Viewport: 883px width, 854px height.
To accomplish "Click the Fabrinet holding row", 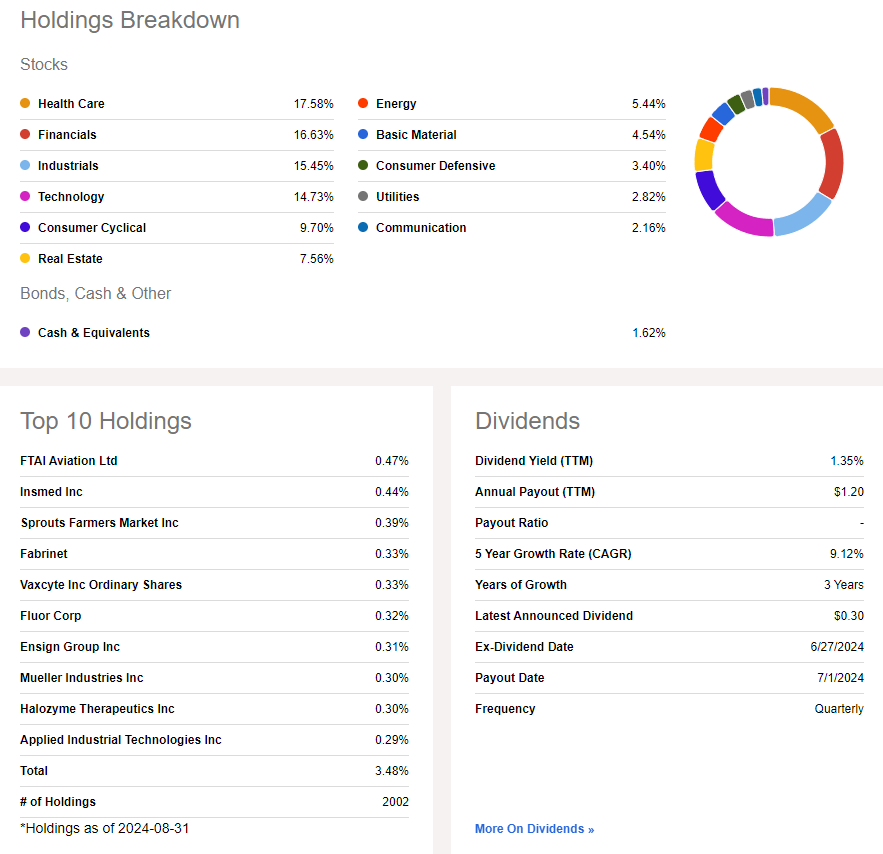I will pyautogui.click(x=44, y=554).
